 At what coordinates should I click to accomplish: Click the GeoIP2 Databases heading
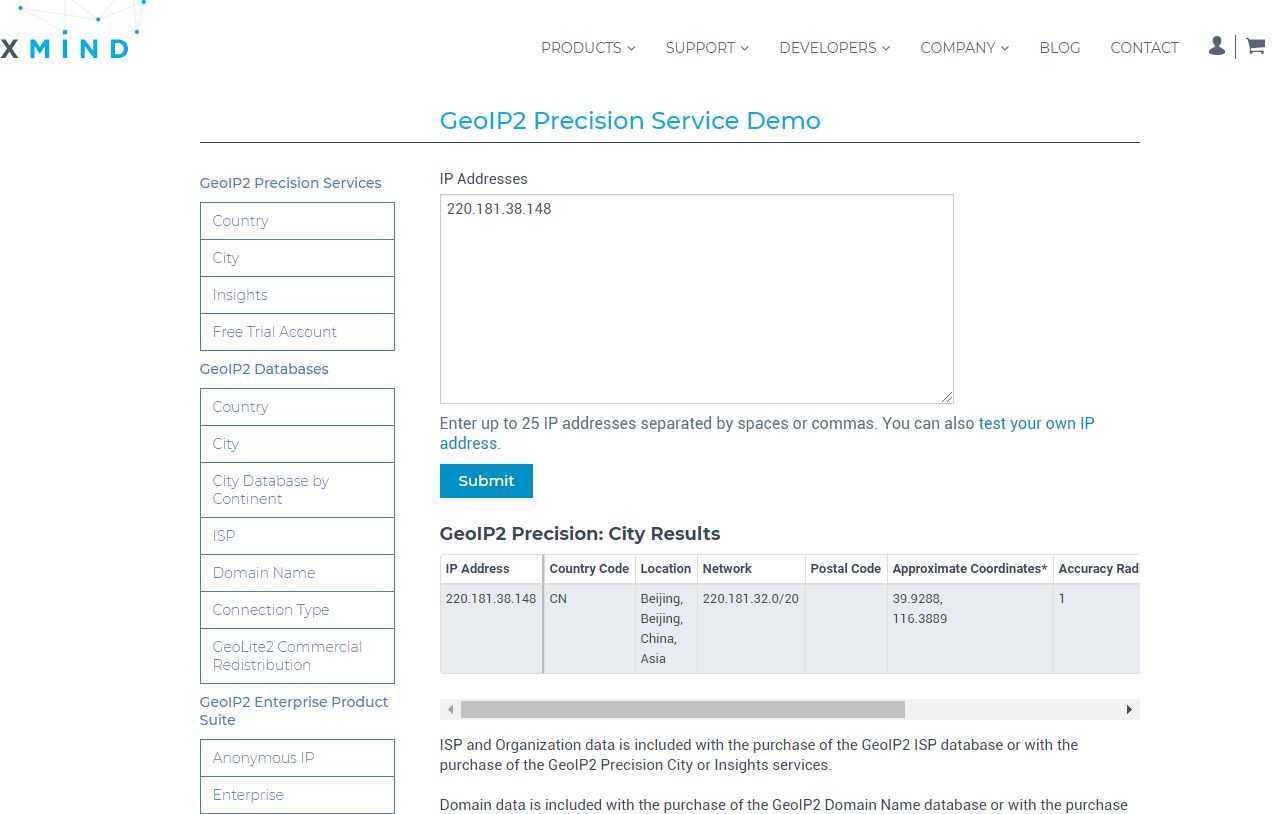(x=264, y=369)
